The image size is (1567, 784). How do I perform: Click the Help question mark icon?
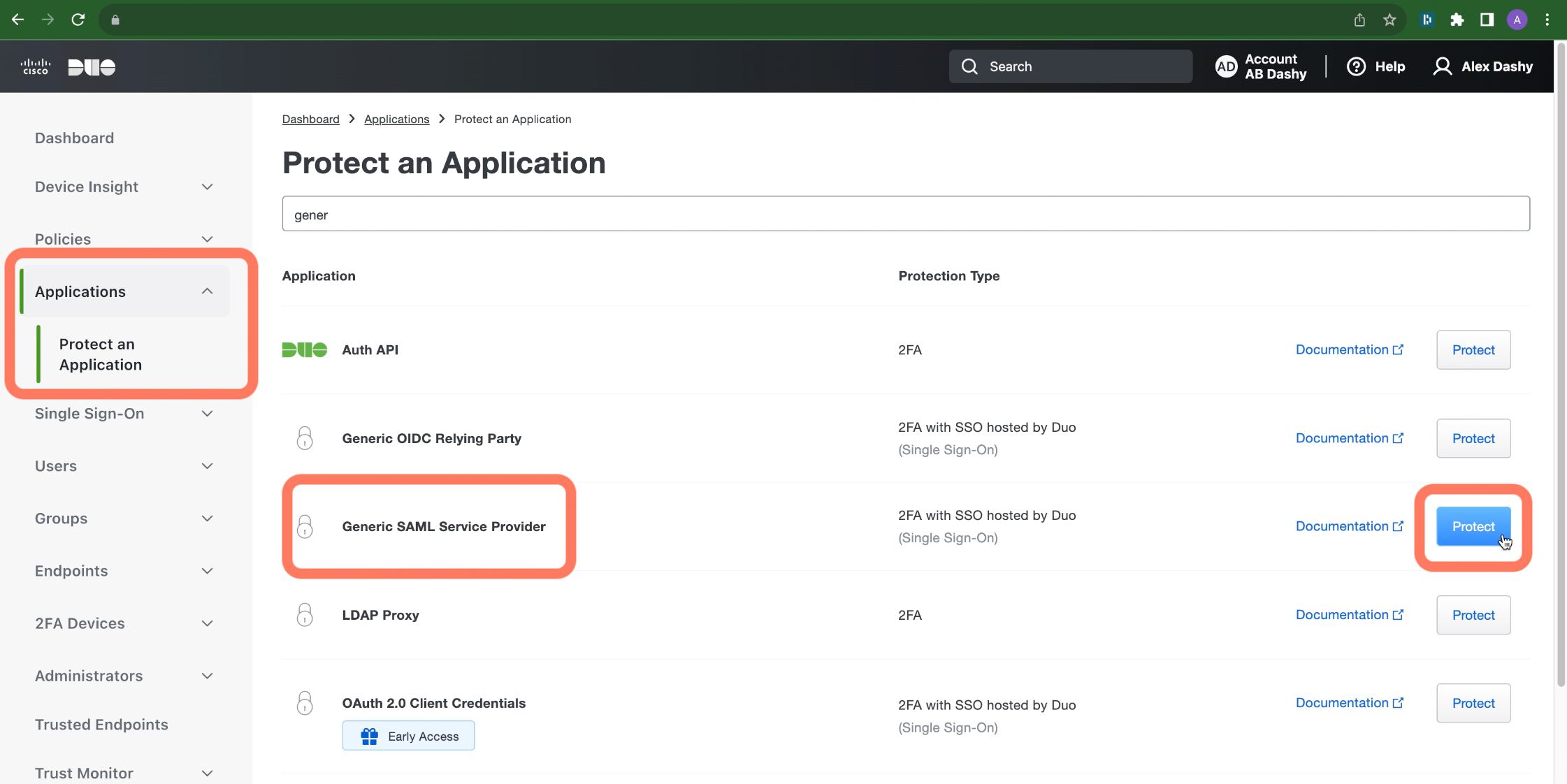1356,66
